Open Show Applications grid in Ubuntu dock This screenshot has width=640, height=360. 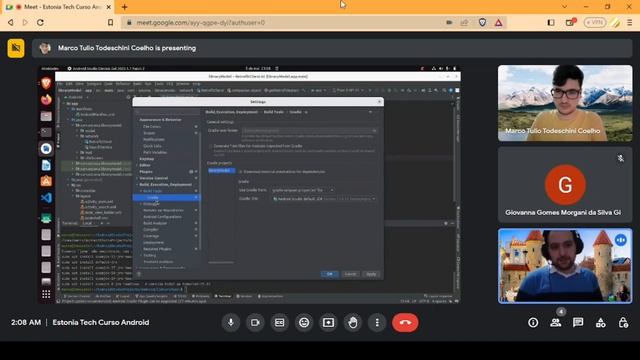[x=46, y=294]
